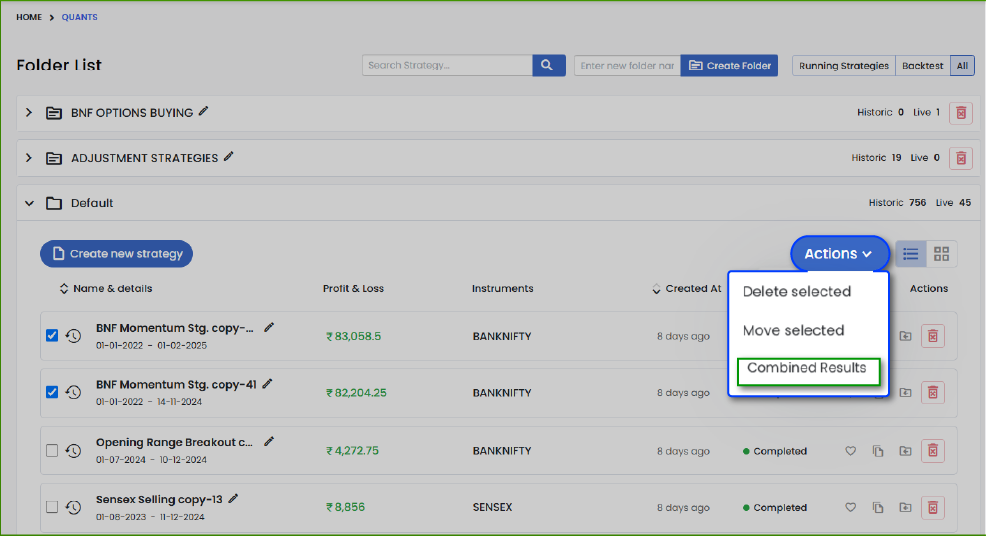The width and height of the screenshot is (986, 536).
Task: Delete the Sensex Selling copy-13 strategy
Action: (x=932, y=508)
